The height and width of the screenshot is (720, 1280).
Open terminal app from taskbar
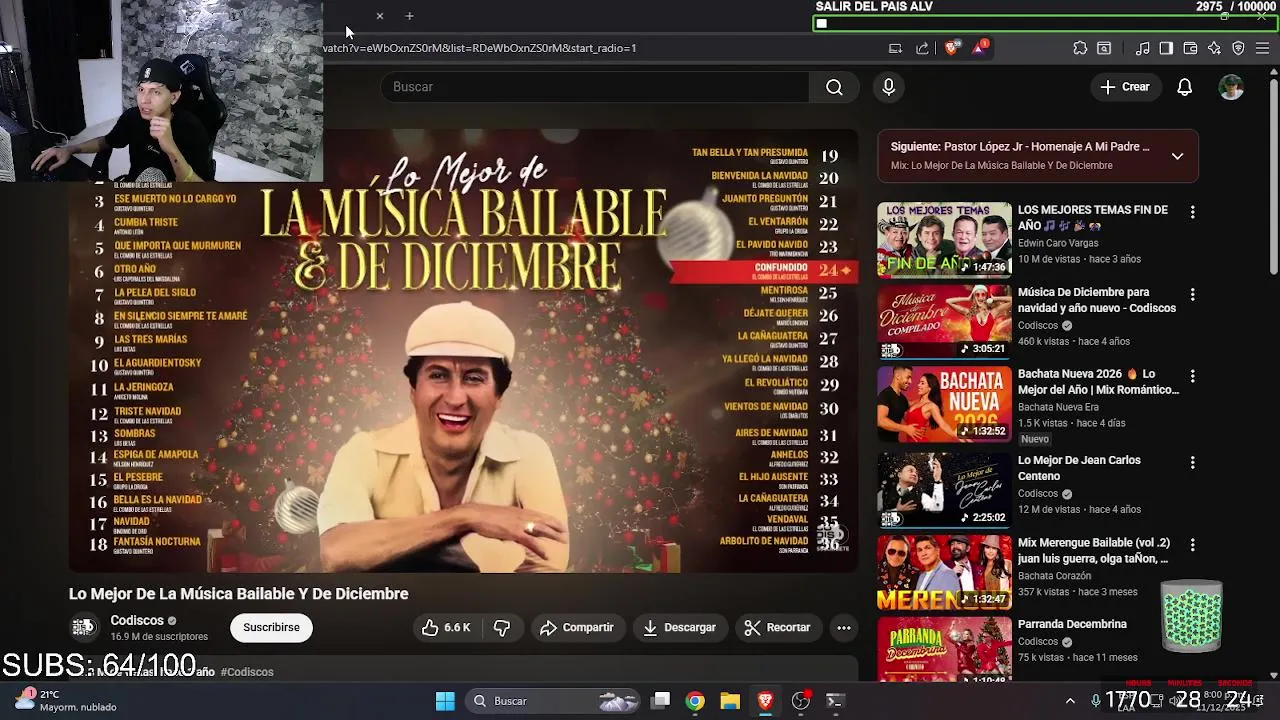pyautogui.click(x=835, y=701)
